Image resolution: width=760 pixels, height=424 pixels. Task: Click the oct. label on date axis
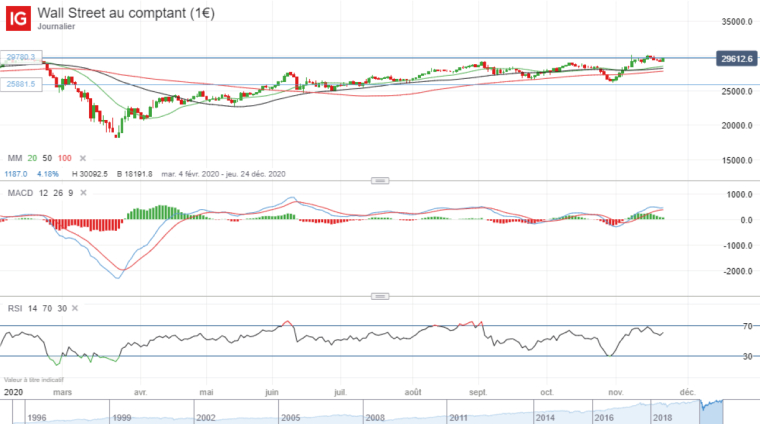pos(547,392)
